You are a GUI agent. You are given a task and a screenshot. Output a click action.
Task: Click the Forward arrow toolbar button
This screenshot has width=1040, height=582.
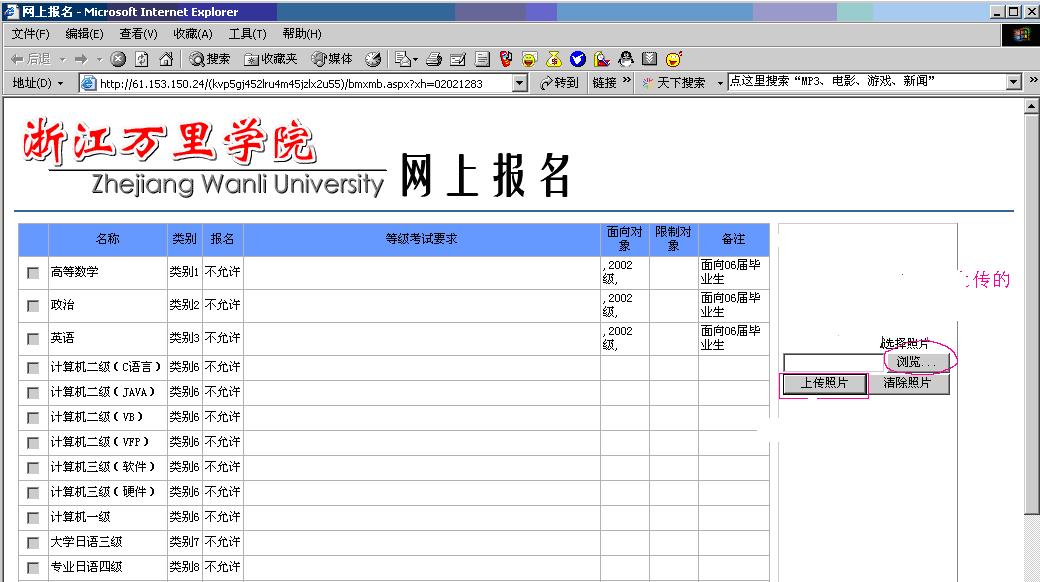click(81, 59)
